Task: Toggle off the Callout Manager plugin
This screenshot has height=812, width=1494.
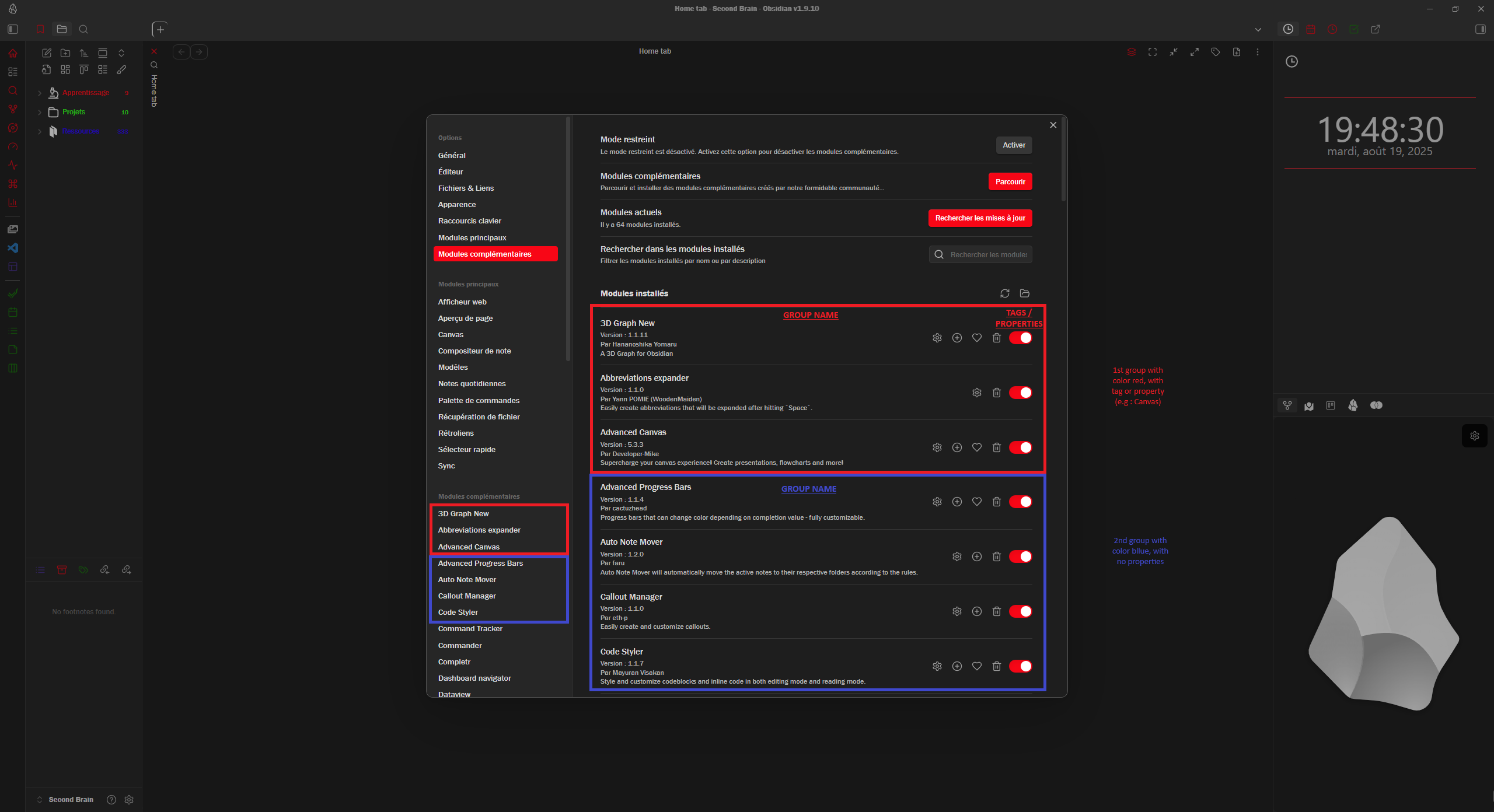Action: pos(1020,611)
